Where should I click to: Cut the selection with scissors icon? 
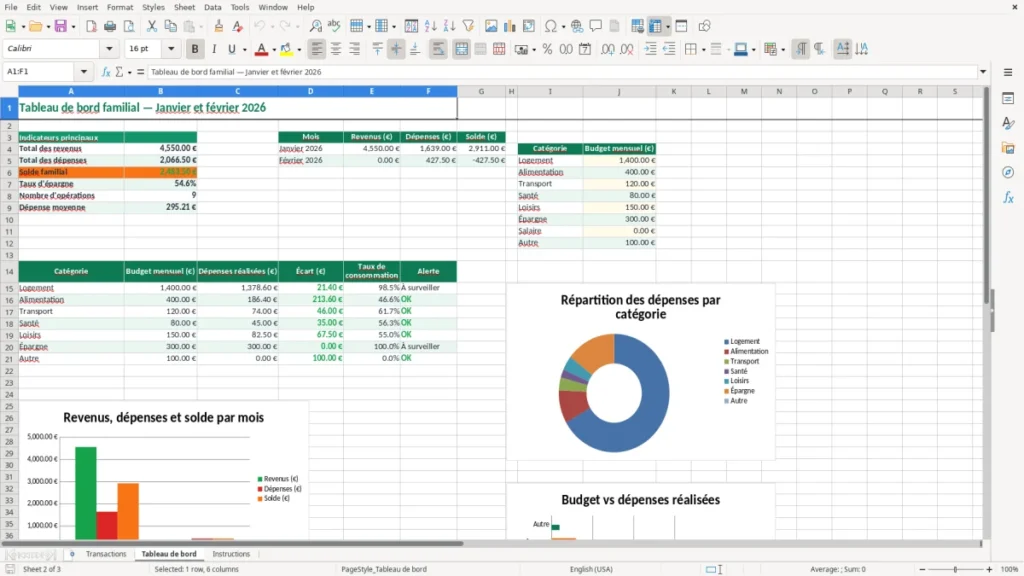pyautogui.click(x=152, y=26)
